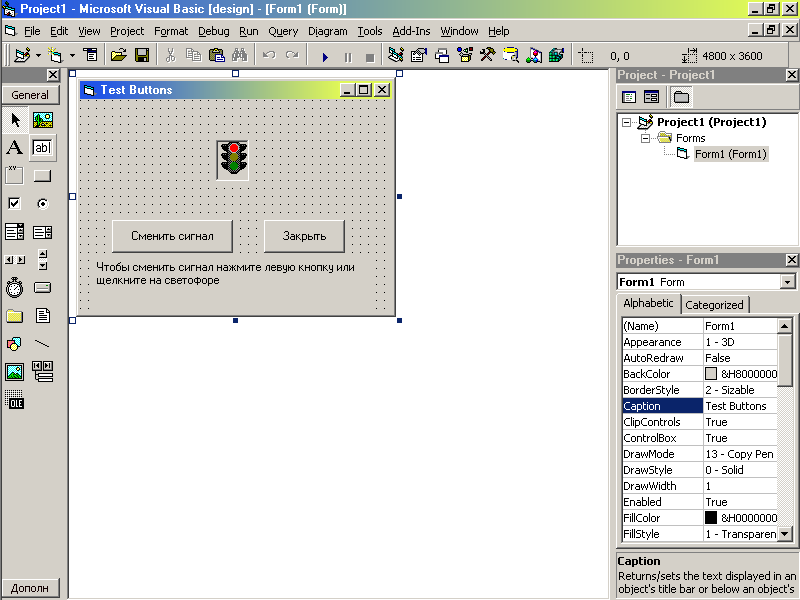Switch to the Categorized tab
This screenshot has height=600, width=800.
714,305
